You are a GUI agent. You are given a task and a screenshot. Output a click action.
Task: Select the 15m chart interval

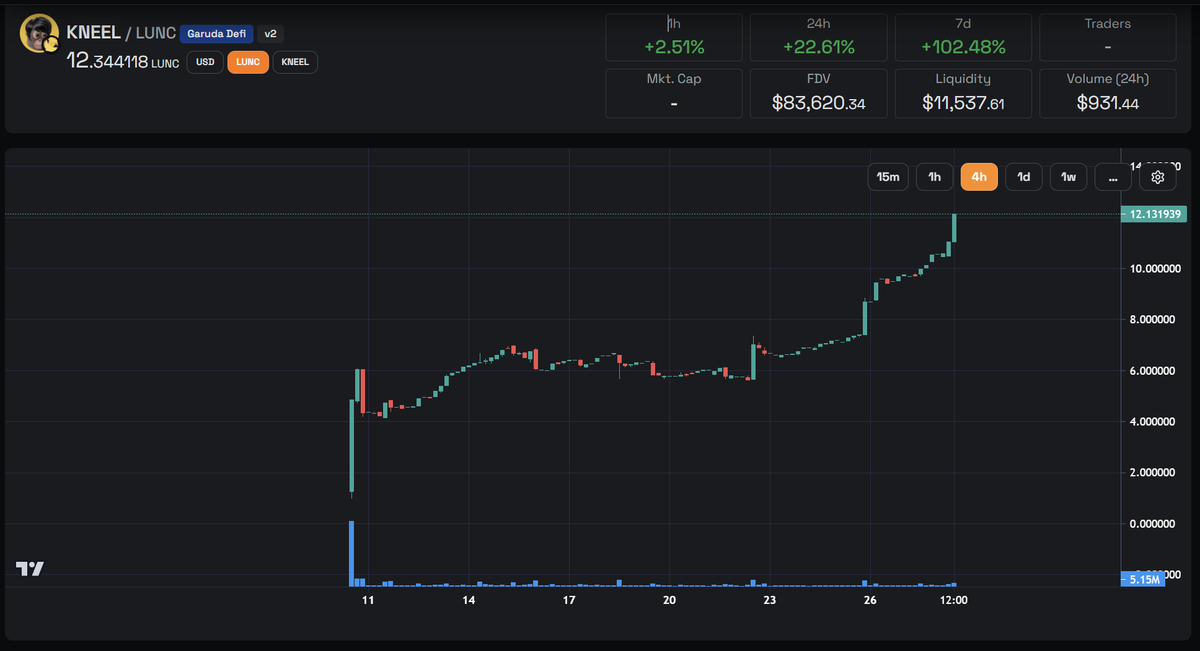click(x=887, y=176)
